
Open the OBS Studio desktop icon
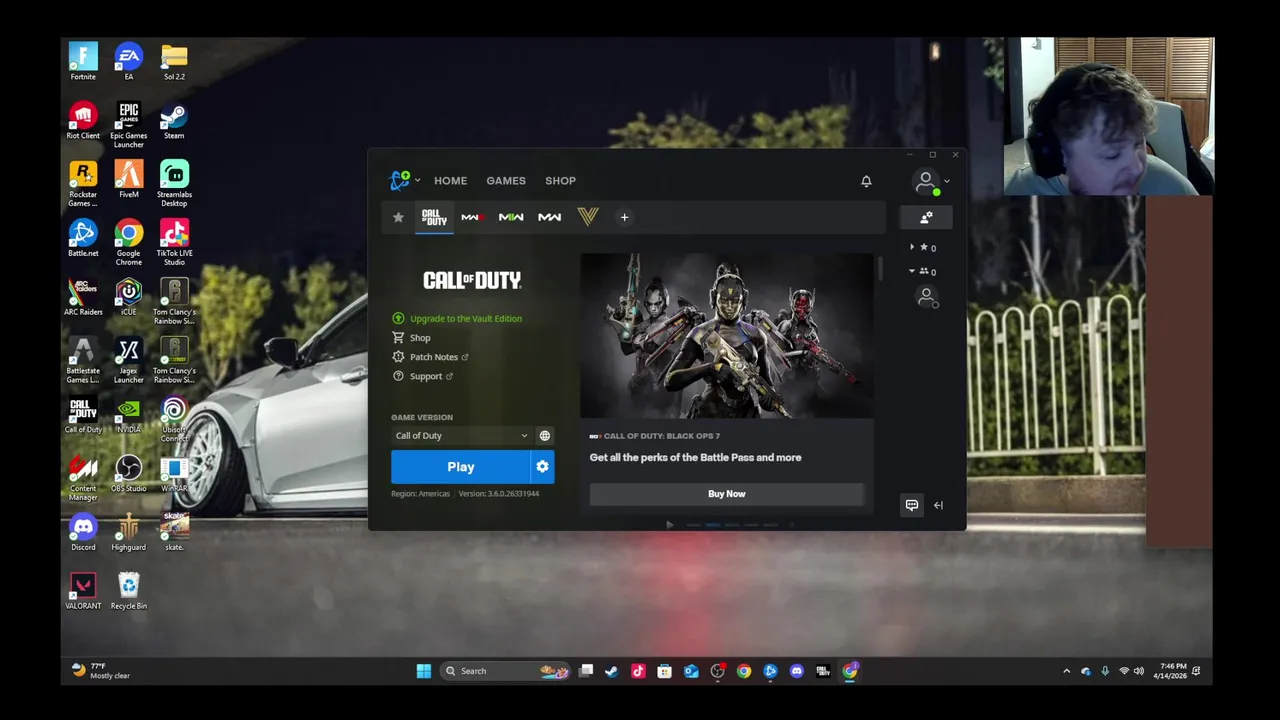click(x=128, y=474)
